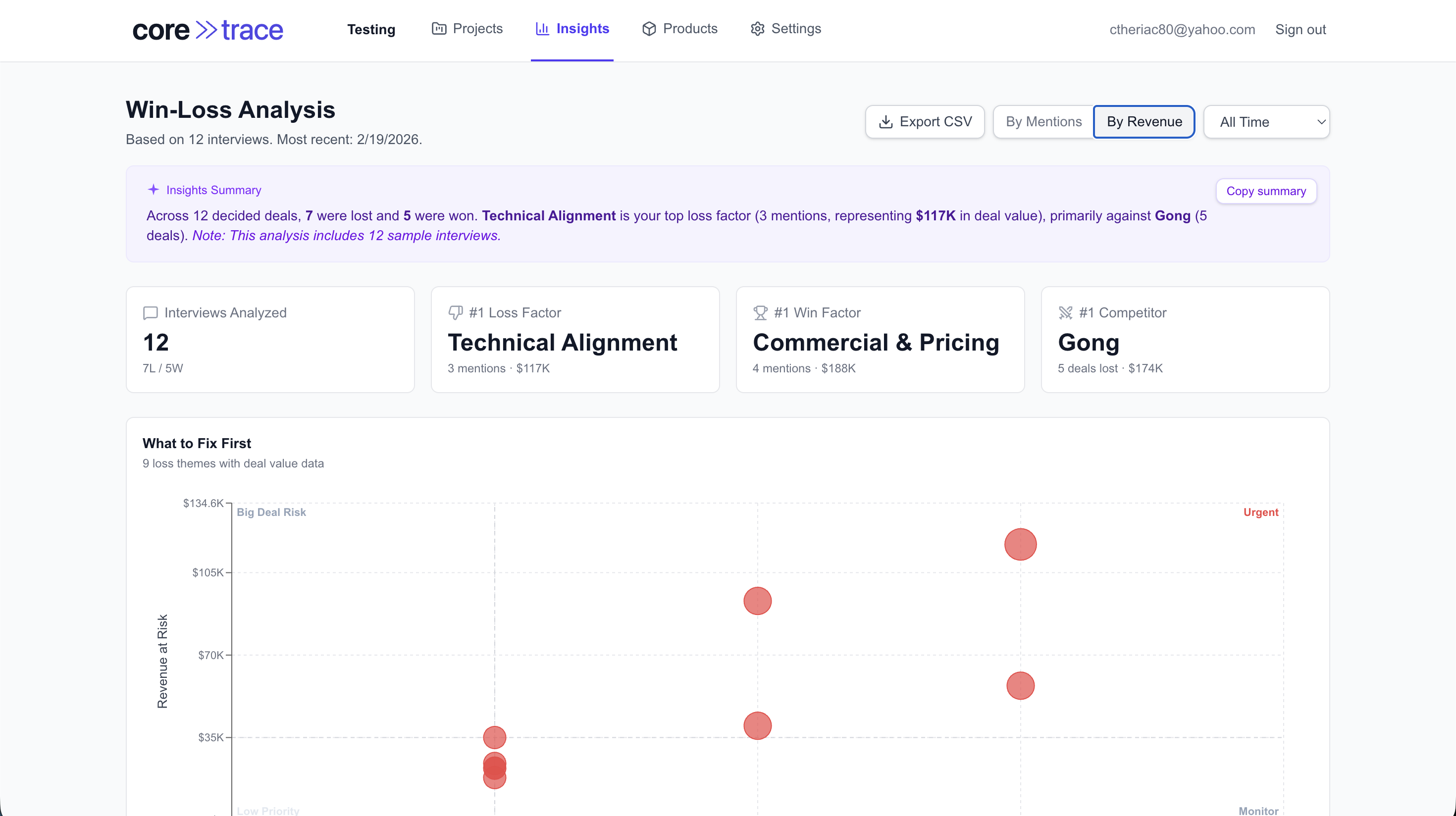
Task: Click the Products cube icon
Action: pyautogui.click(x=648, y=29)
